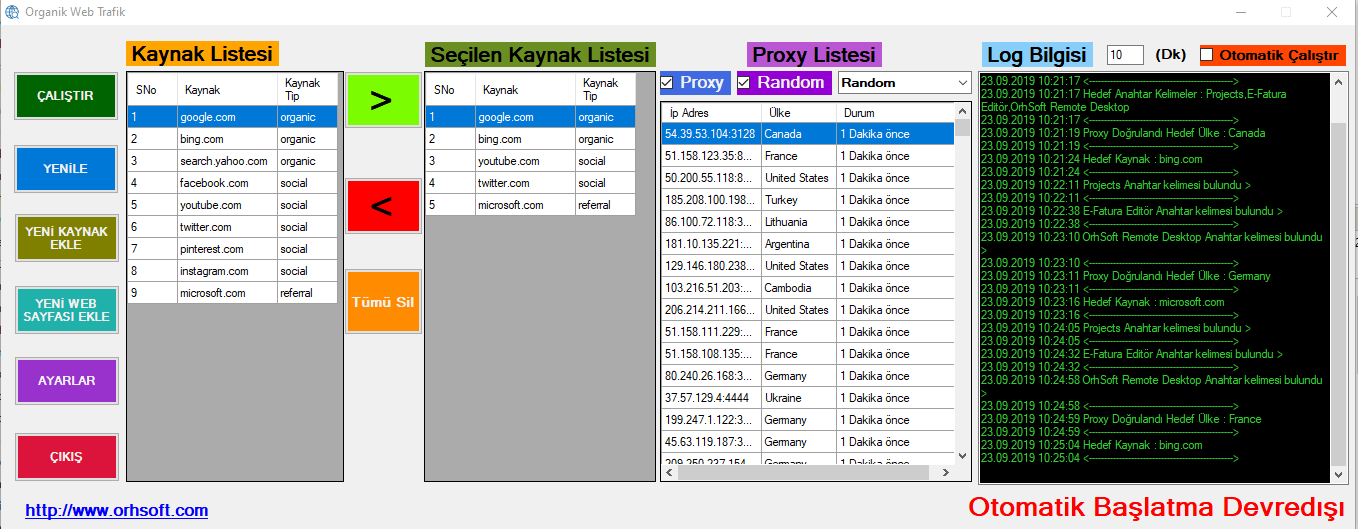1358x529 pixels.
Task: Click SNo column header in Kaynak Listesi
Action: pos(152,90)
